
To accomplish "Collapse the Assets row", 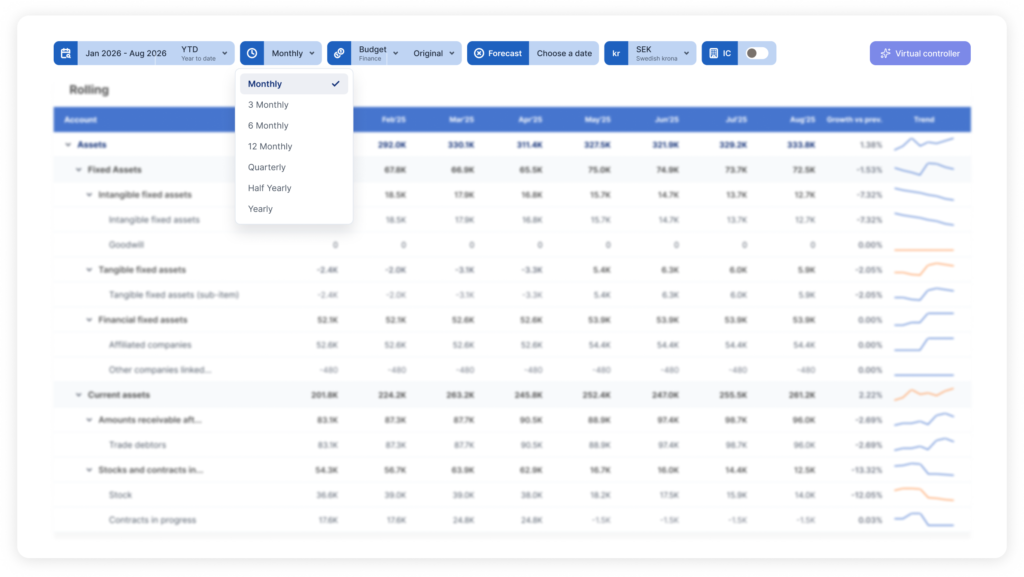I will pyautogui.click(x=68, y=145).
